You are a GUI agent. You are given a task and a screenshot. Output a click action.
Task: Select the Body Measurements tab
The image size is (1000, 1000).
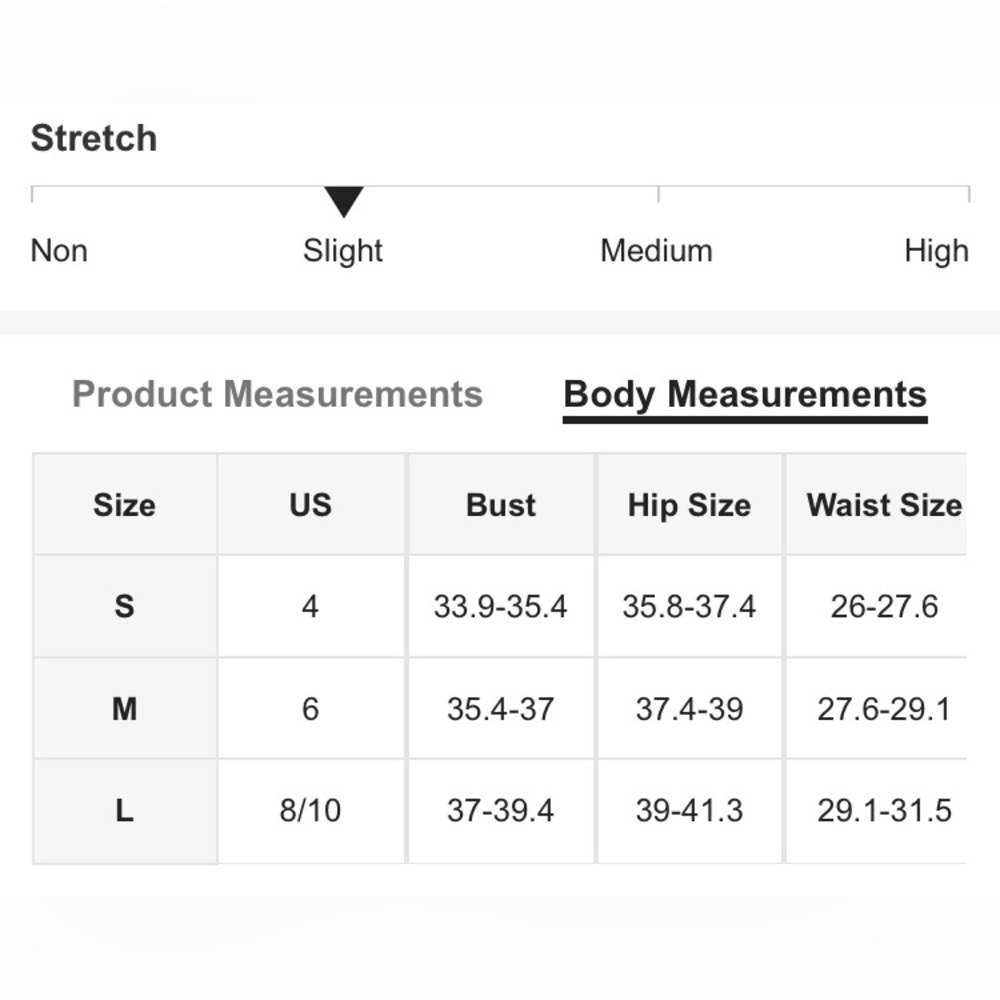coord(745,394)
